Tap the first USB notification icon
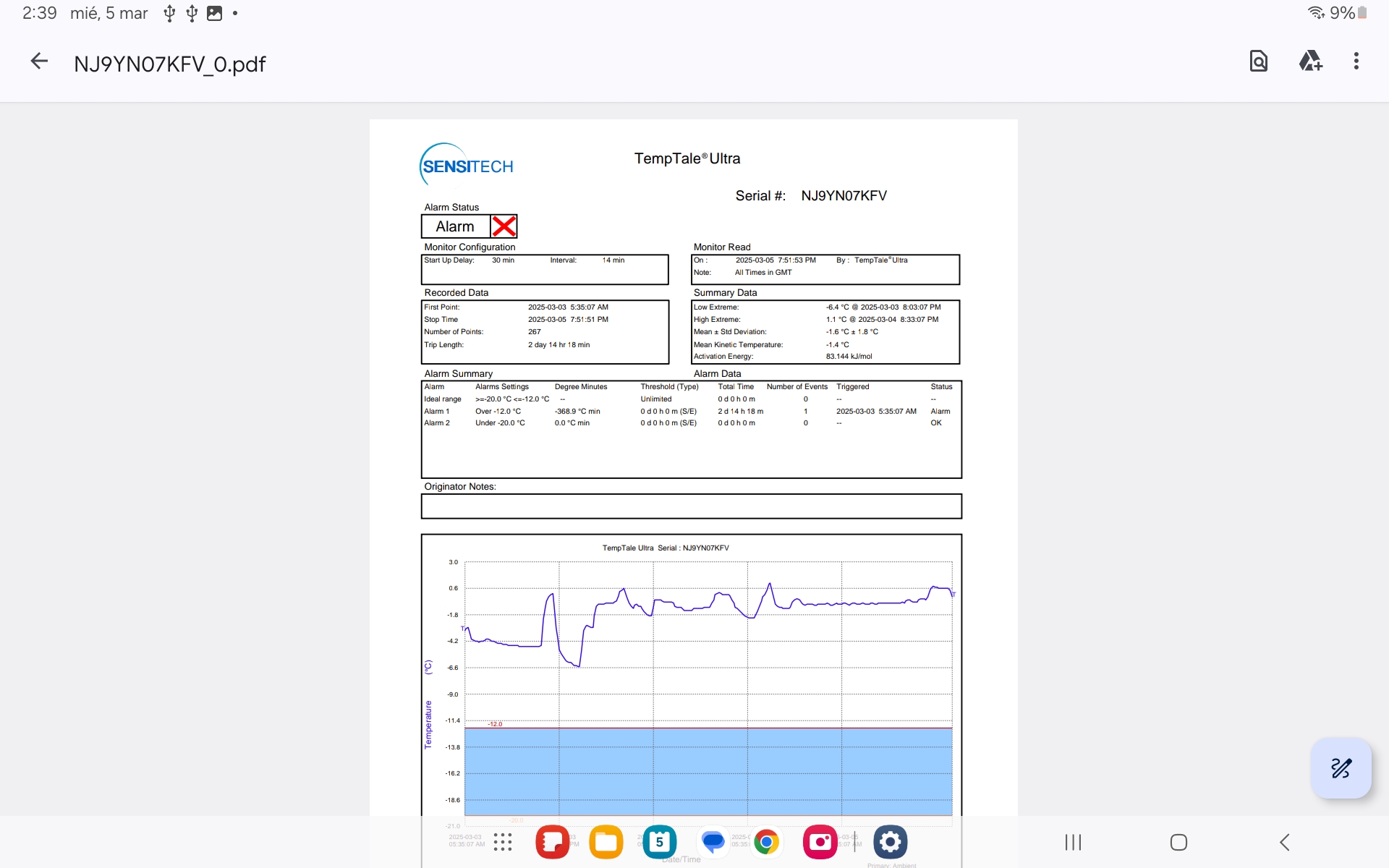The height and width of the screenshot is (868, 1389). [169, 13]
